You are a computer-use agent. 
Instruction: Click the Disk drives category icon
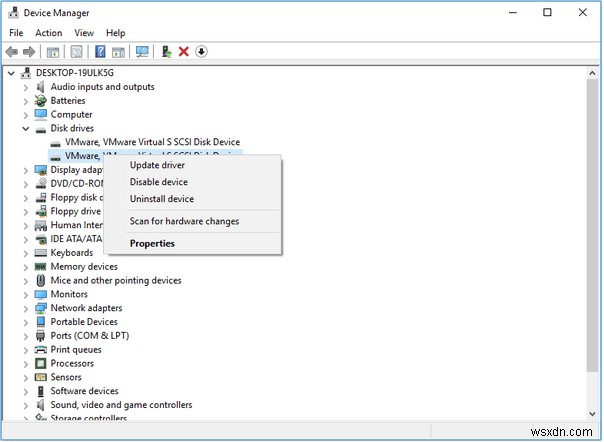tap(40, 129)
